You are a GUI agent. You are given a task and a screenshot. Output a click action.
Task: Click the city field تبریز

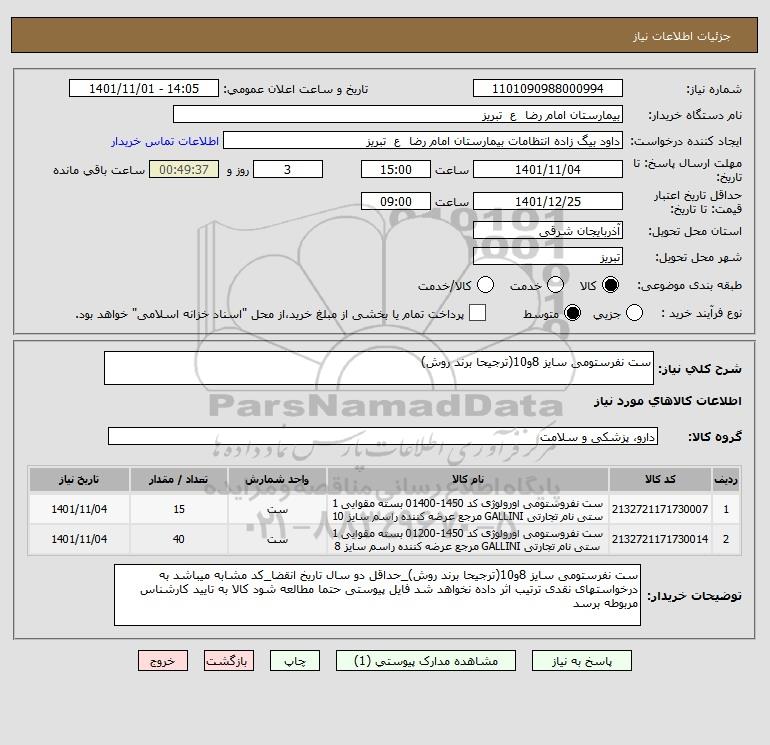coord(548,256)
